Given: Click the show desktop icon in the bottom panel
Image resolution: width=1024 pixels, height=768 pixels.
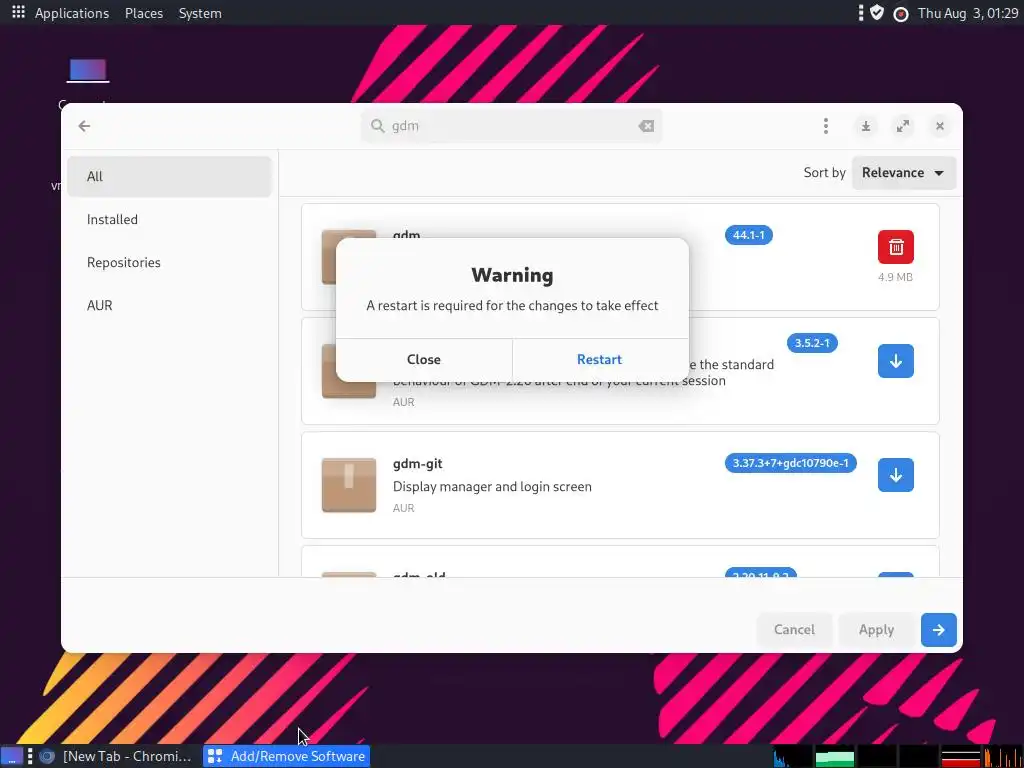Looking at the screenshot, I should click(x=12, y=756).
